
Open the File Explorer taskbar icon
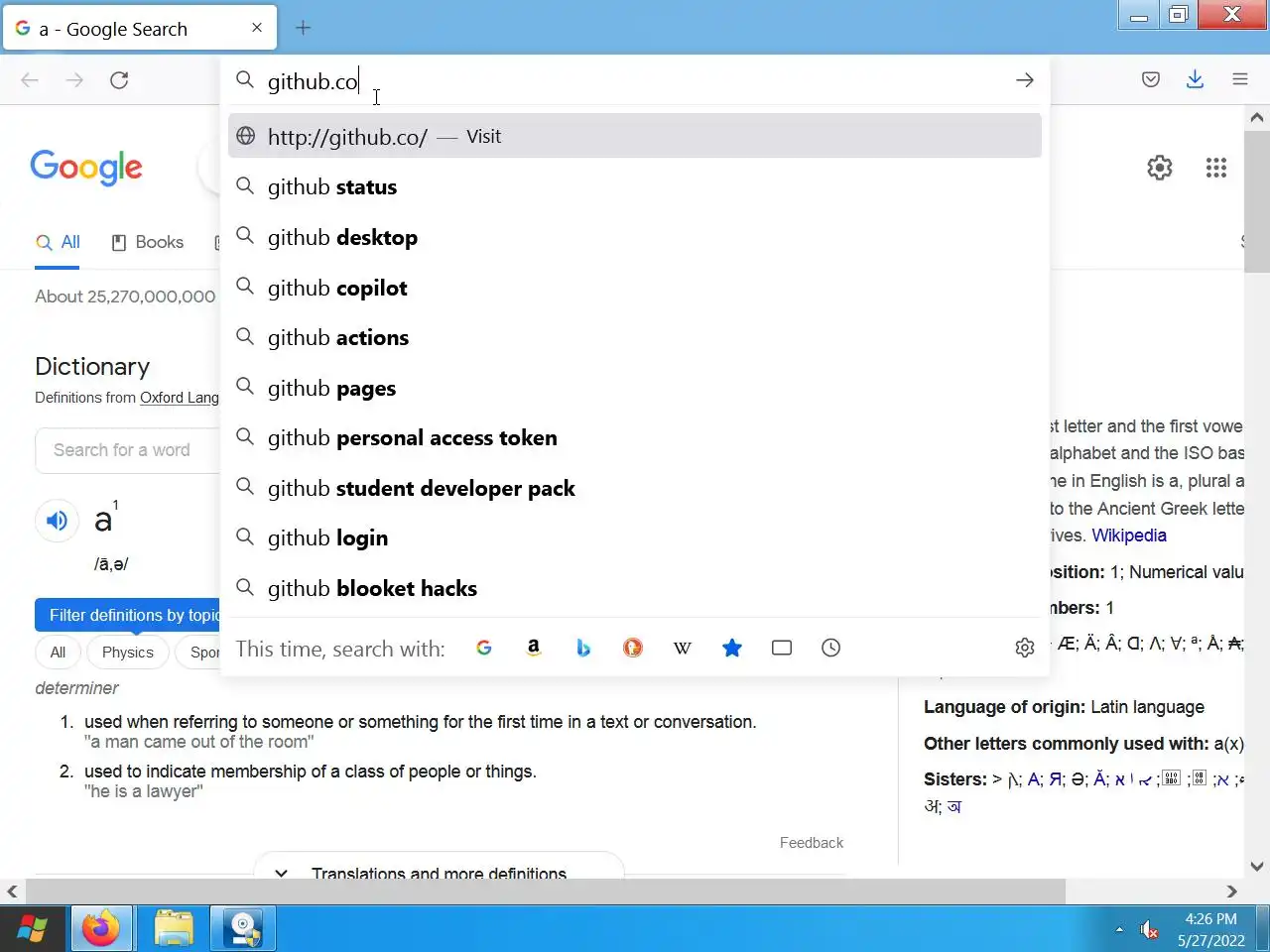(x=173, y=929)
